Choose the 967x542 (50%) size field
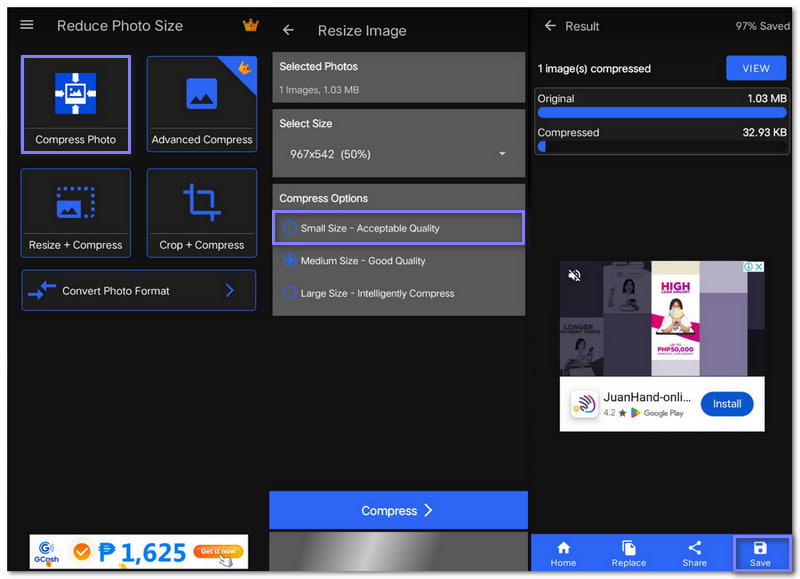The image size is (800, 579). tap(398, 154)
